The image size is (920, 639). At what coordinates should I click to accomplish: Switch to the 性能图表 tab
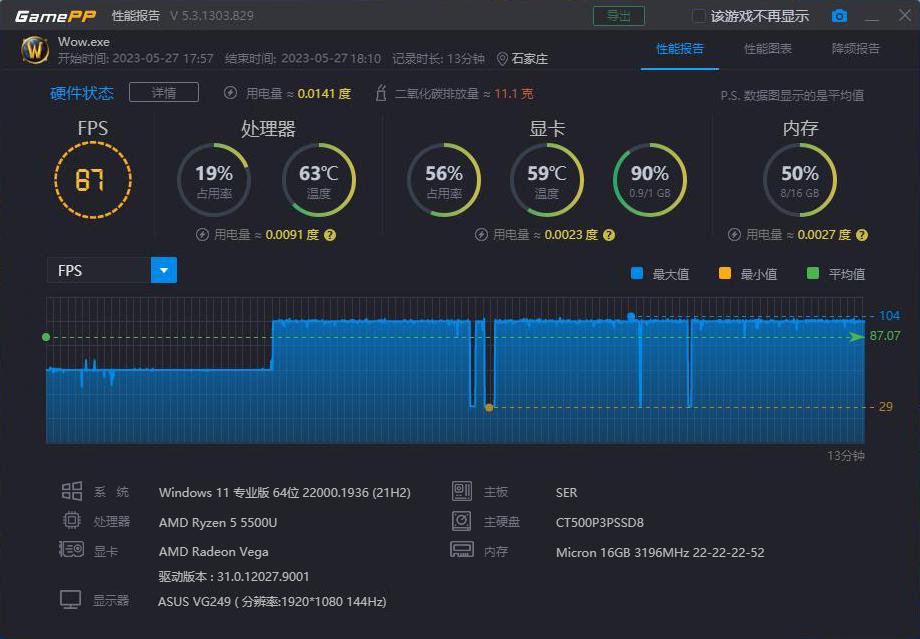tap(768, 49)
